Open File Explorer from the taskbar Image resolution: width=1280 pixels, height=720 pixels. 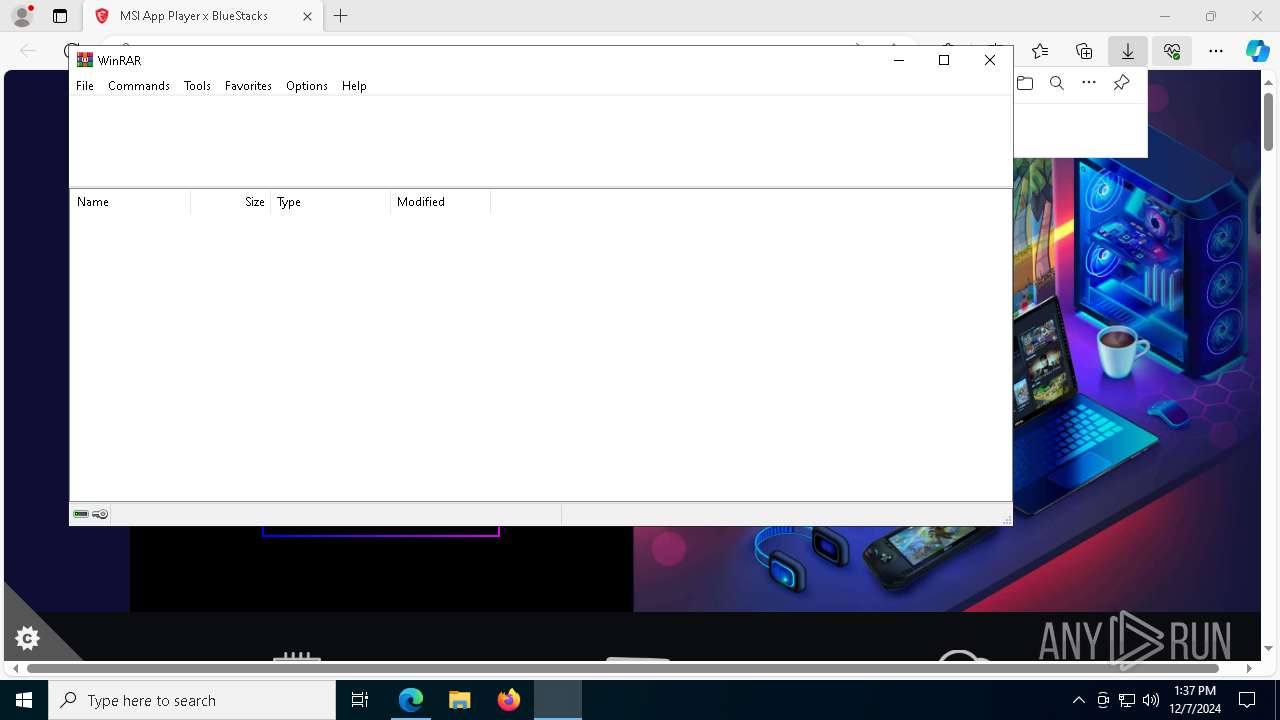point(460,700)
